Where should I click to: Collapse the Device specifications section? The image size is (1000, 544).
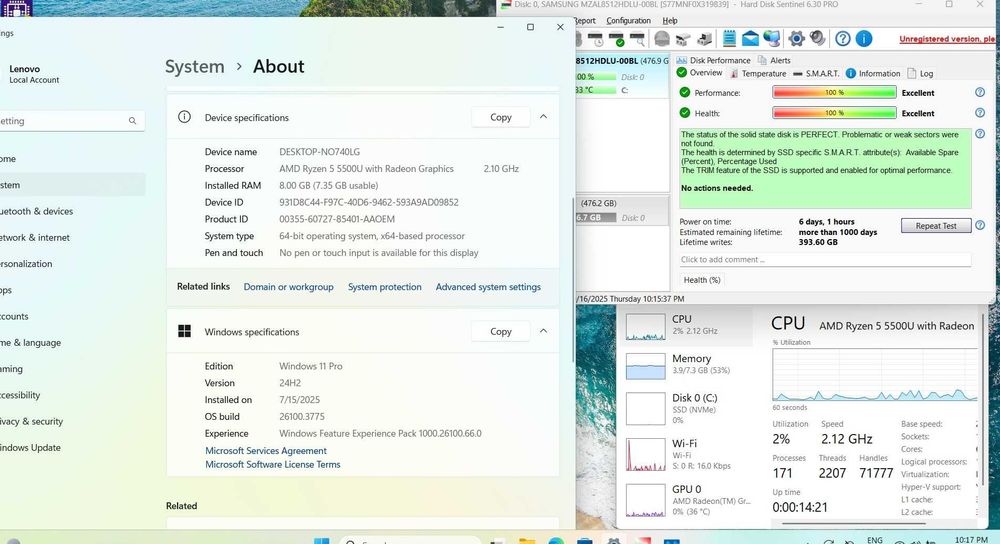pos(543,117)
